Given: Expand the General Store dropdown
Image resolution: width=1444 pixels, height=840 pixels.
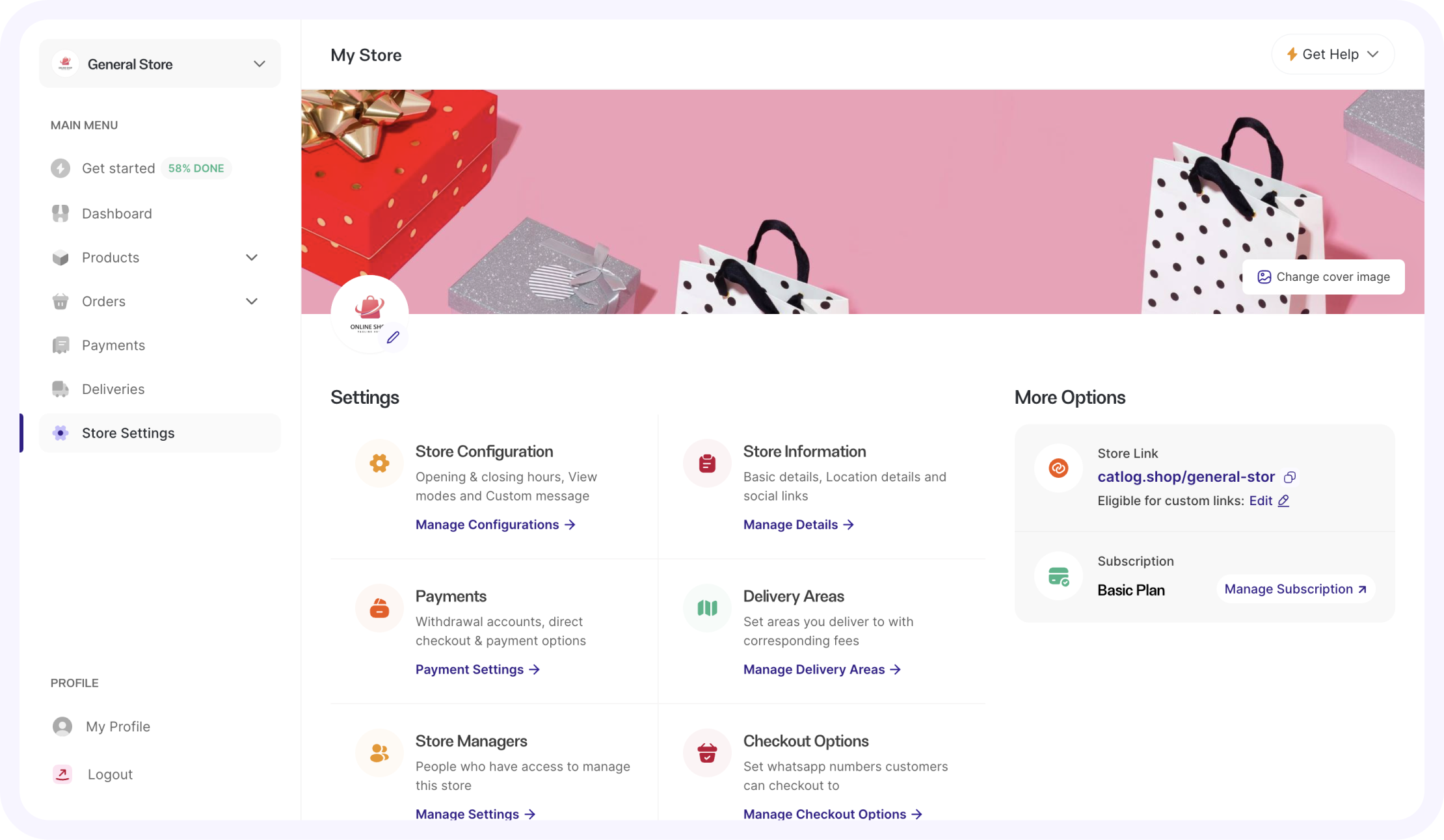Looking at the screenshot, I should point(258,64).
